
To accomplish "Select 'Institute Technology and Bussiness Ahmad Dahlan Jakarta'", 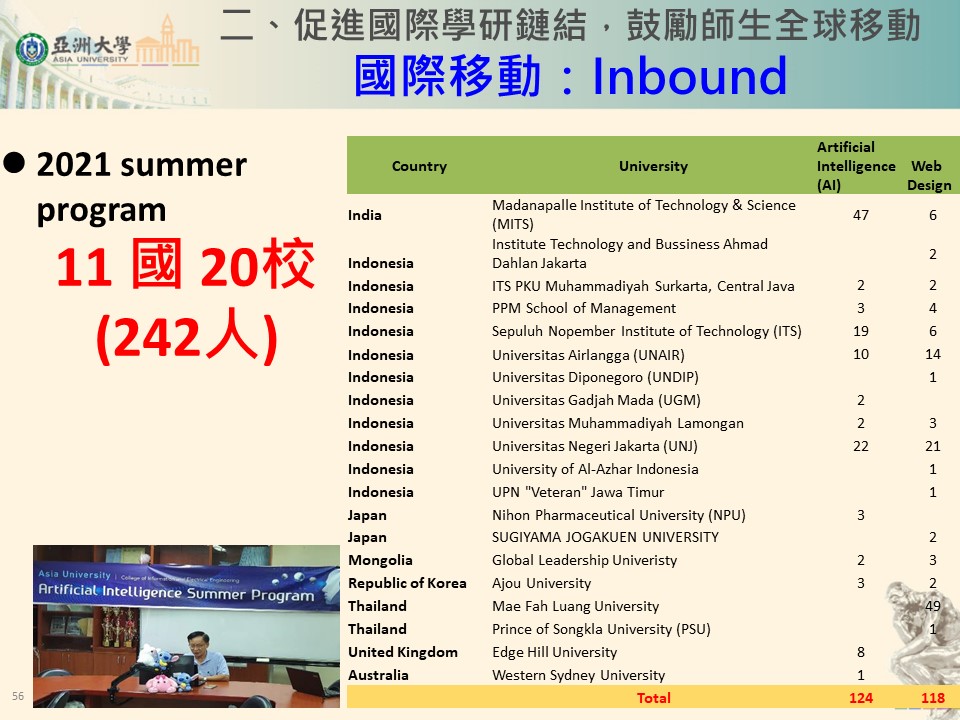I will point(629,253).
